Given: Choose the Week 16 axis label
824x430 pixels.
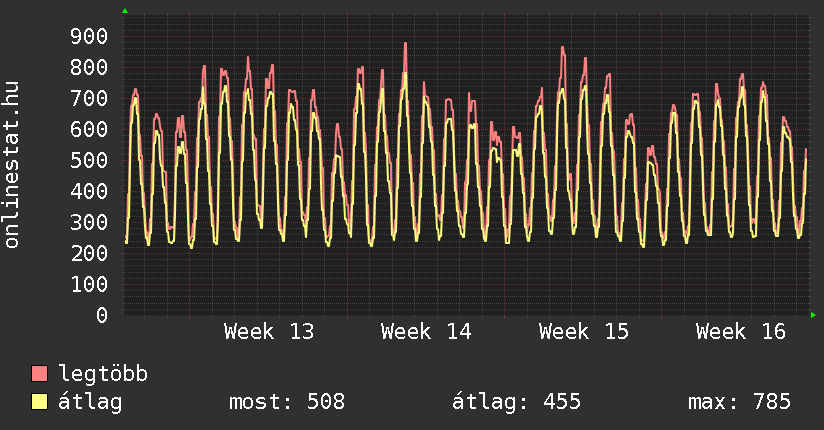Looking at the screenshot, I should [741, 332].
